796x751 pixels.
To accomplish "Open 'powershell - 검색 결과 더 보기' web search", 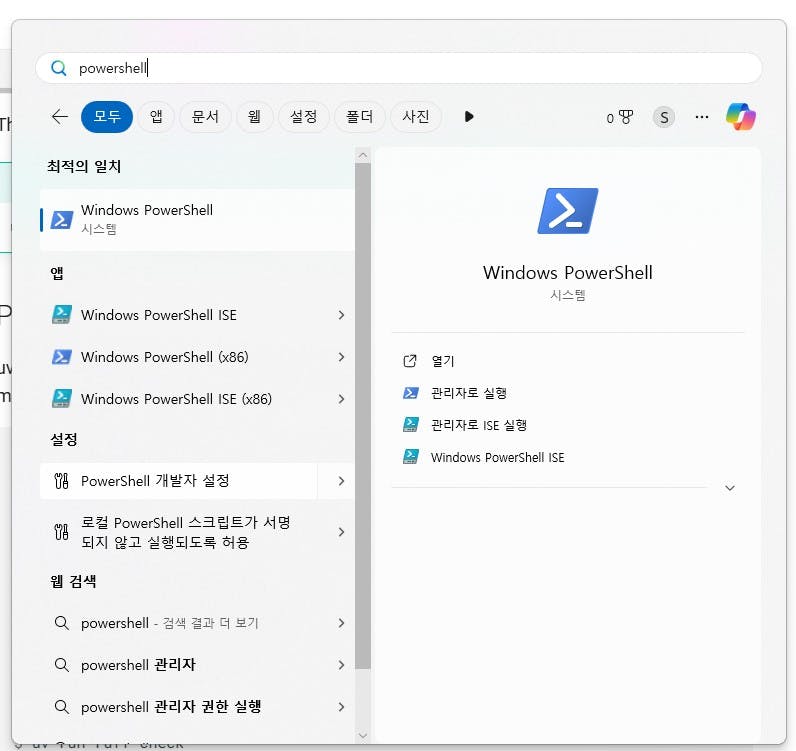I will 197,623.
